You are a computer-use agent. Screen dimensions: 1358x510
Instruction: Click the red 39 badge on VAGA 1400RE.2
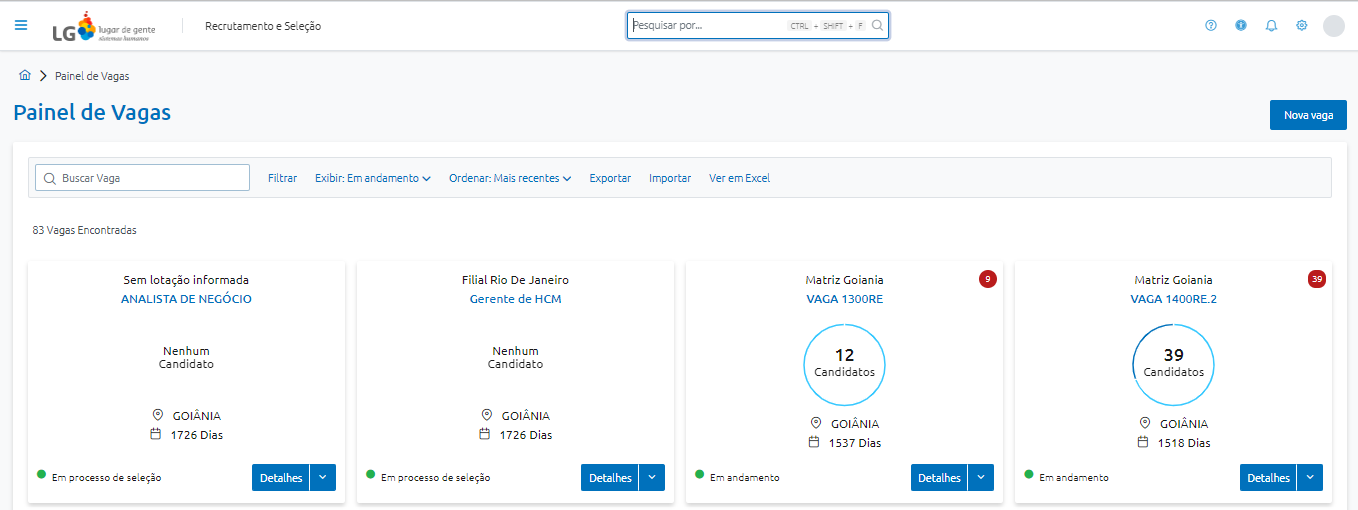click(1316, 279)
